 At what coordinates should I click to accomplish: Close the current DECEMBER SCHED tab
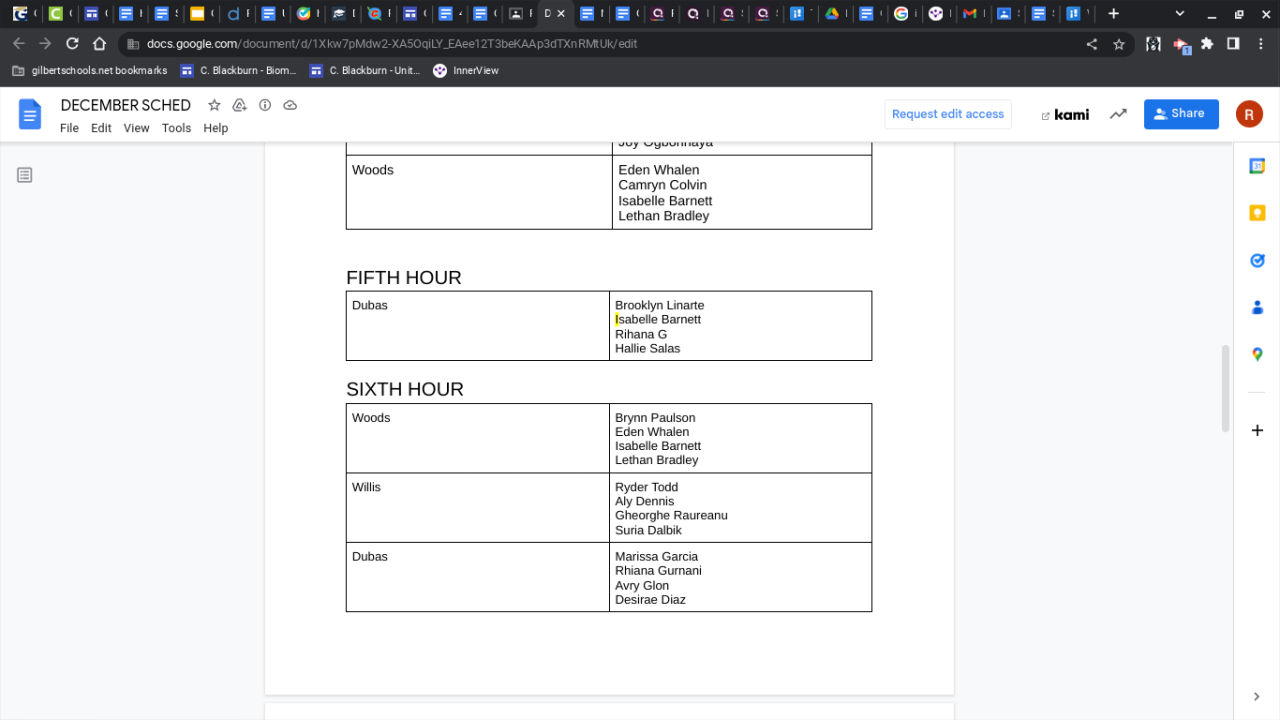pyautogui.click(x=560, y=14)
